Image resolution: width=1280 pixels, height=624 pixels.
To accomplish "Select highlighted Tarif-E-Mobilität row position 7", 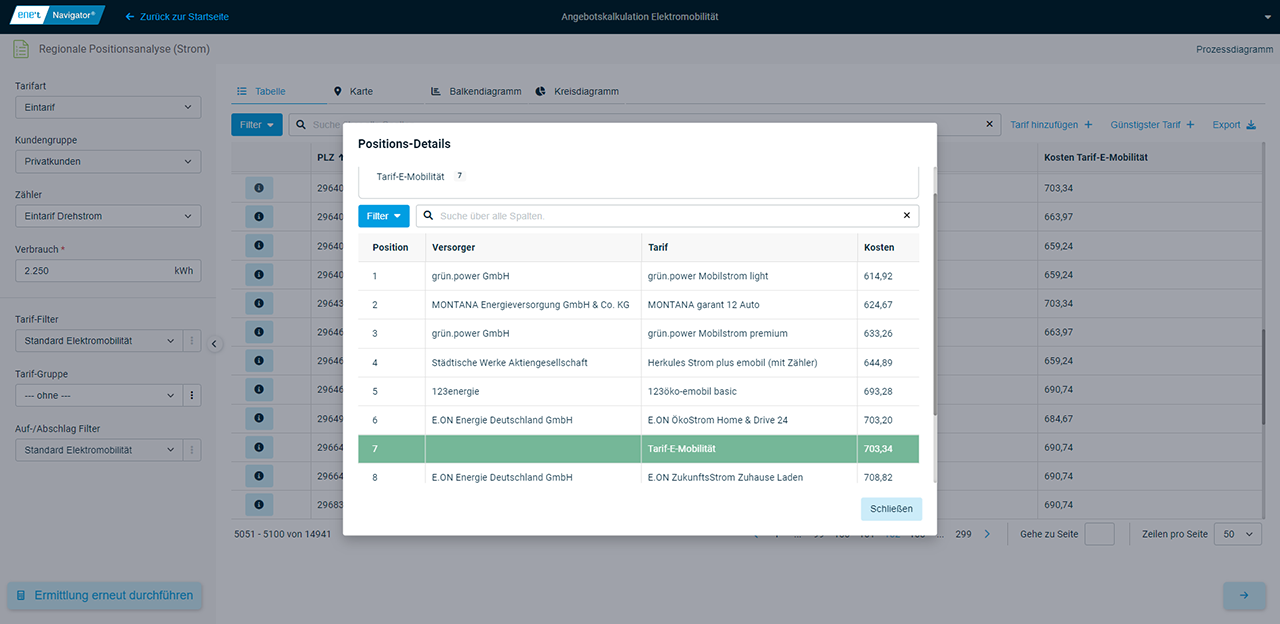I will pyautogui.click(x=638, y=449).
